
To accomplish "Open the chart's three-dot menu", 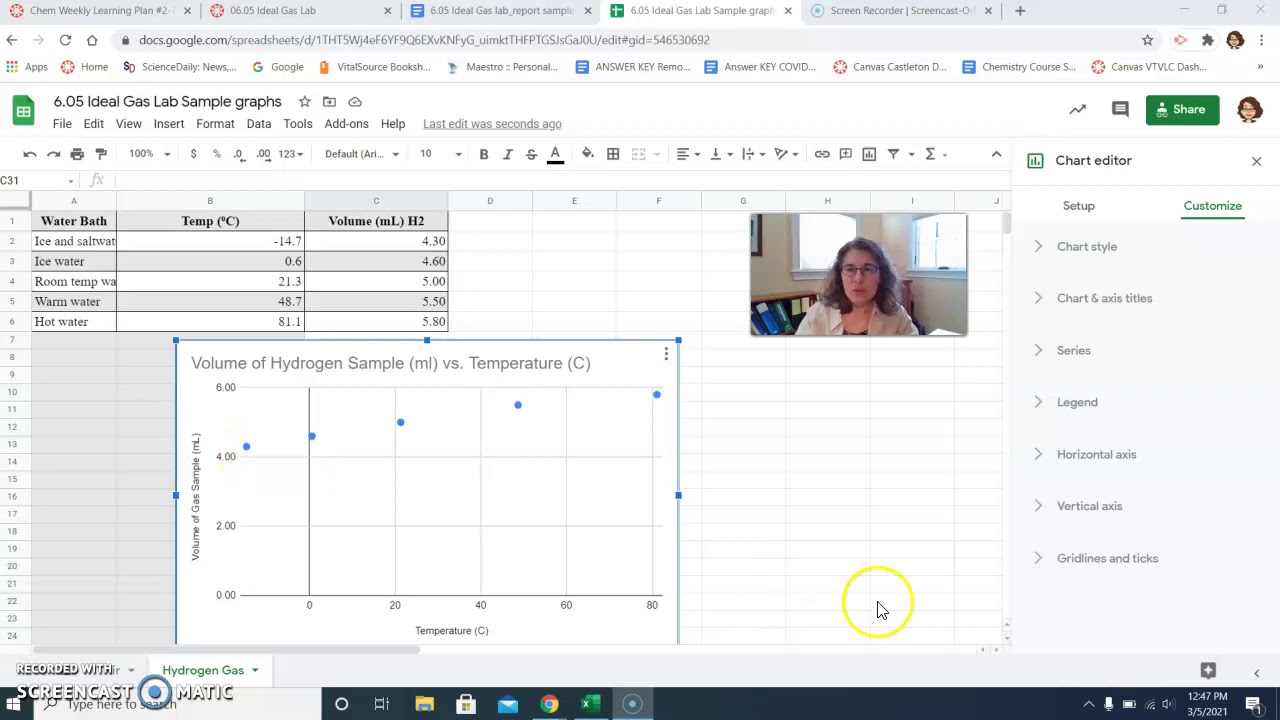I will [666, 354].
